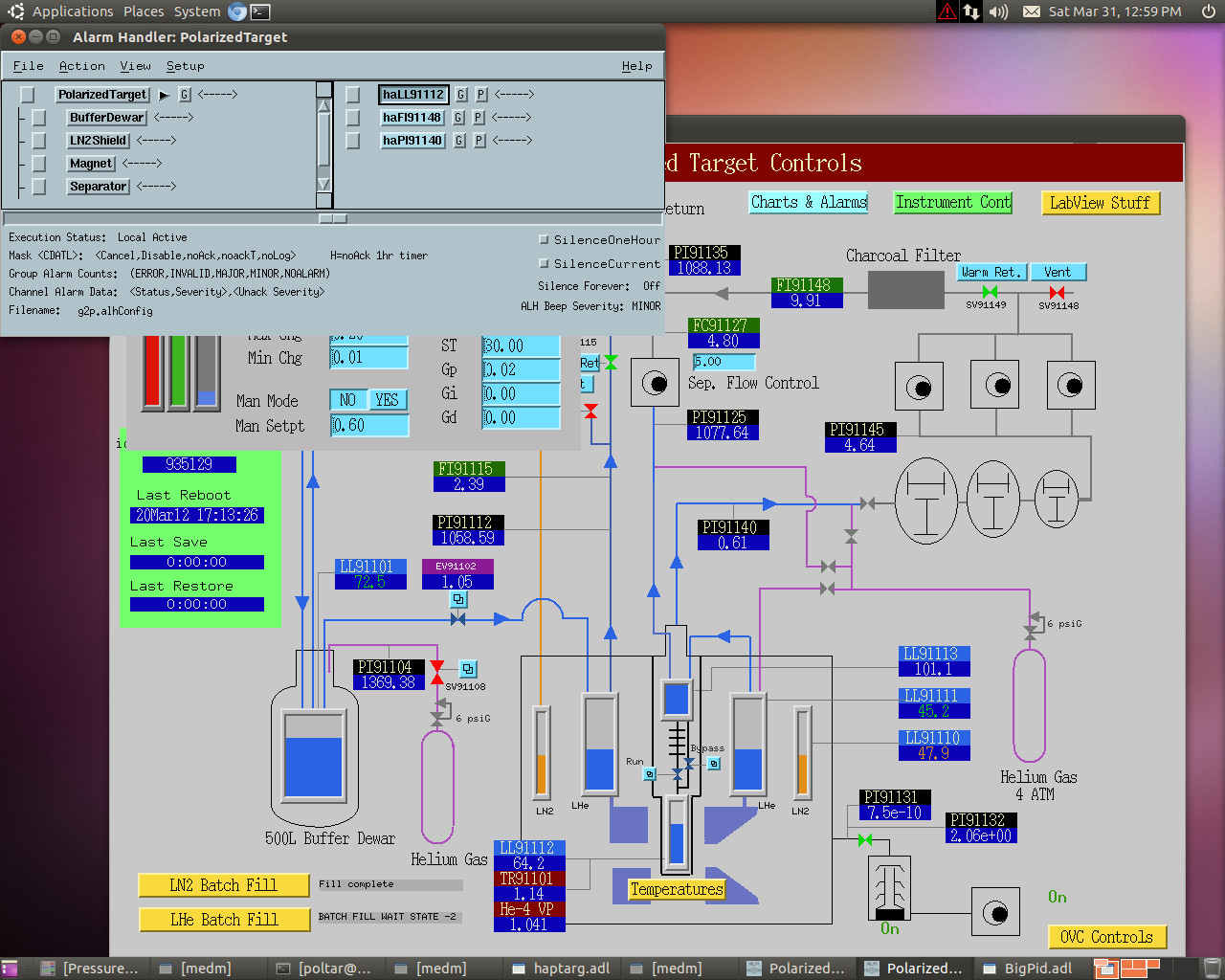Toggle Magnet alarm acknowledge box

tap(38, 164)
